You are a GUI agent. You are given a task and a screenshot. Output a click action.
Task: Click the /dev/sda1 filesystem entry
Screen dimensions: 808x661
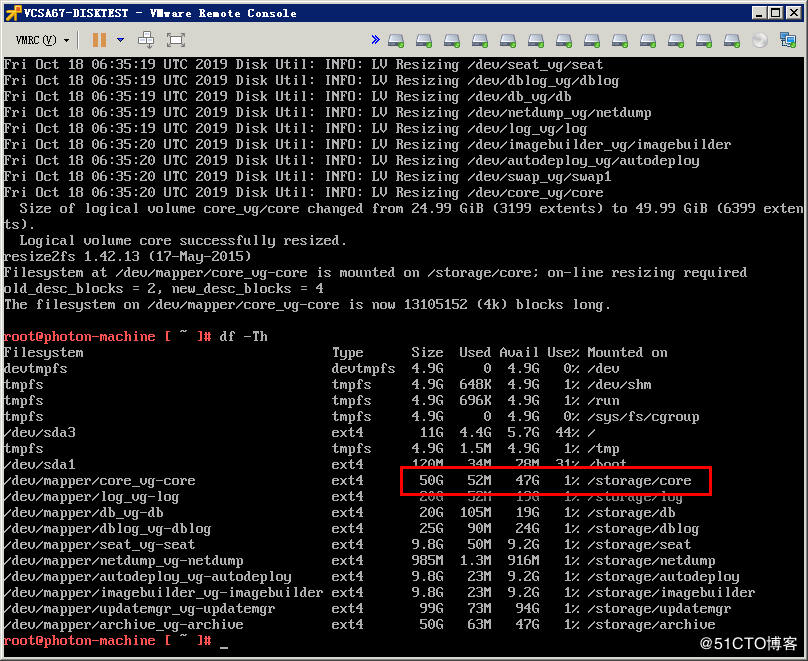point(40,464)
